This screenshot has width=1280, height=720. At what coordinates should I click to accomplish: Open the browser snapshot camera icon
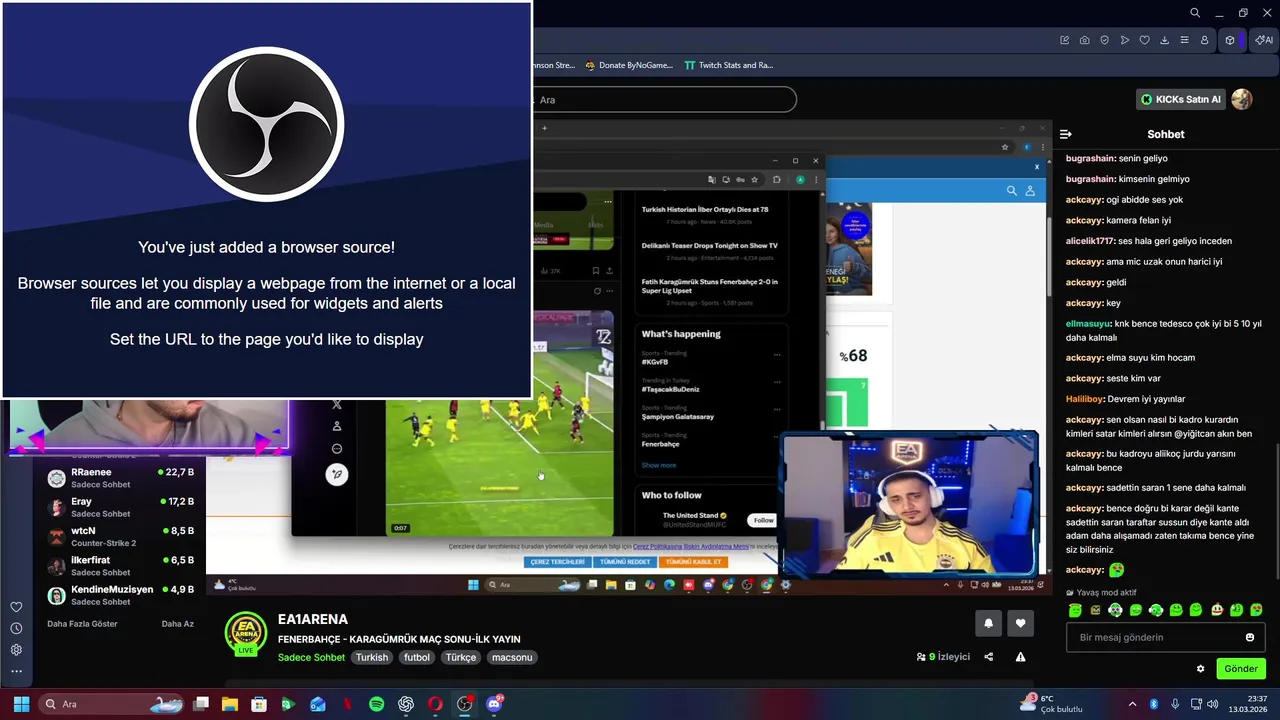click(1085, 40)
